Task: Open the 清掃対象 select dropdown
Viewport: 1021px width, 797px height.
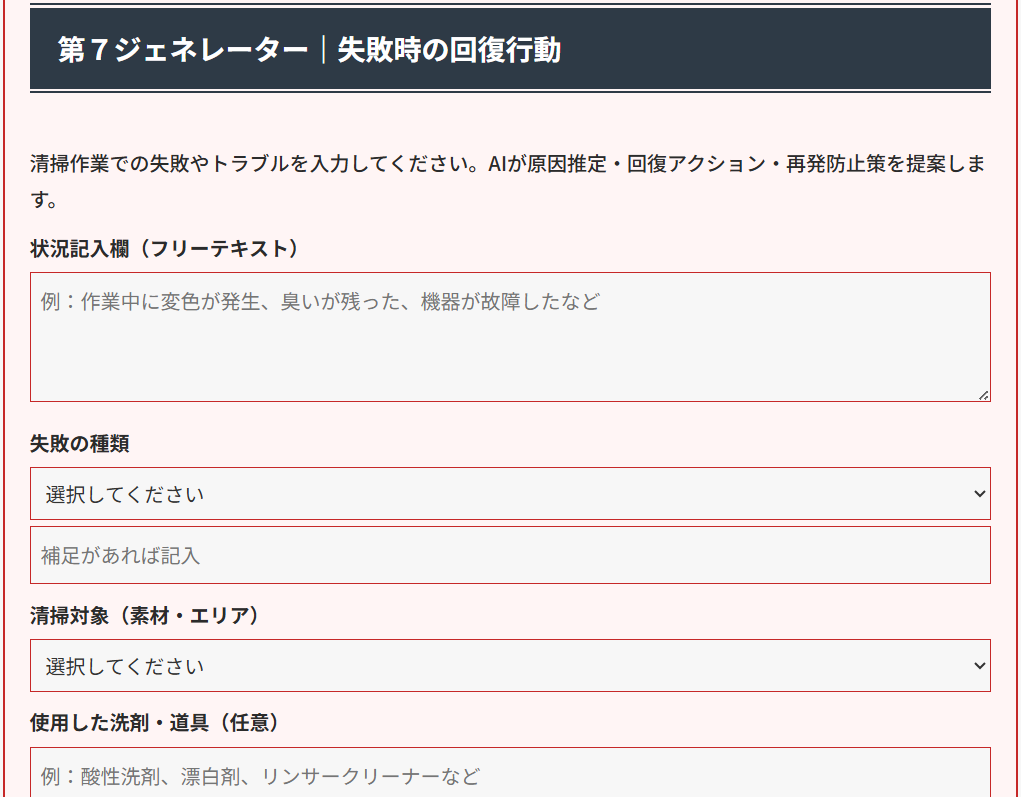Action: 510,666
